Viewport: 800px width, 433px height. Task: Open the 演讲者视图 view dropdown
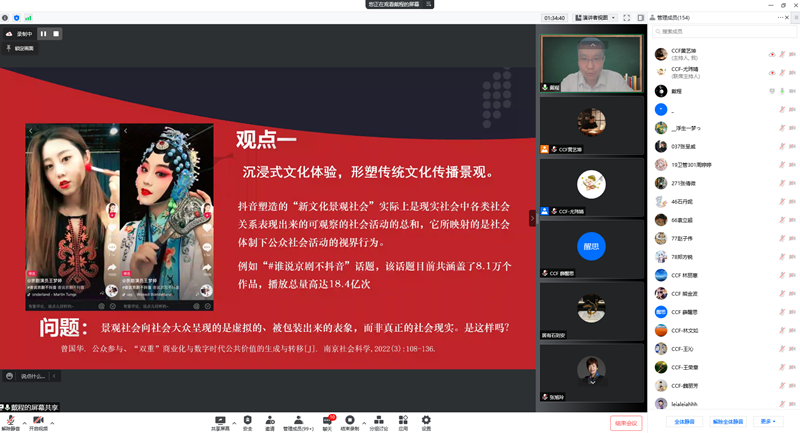point(595,18)
